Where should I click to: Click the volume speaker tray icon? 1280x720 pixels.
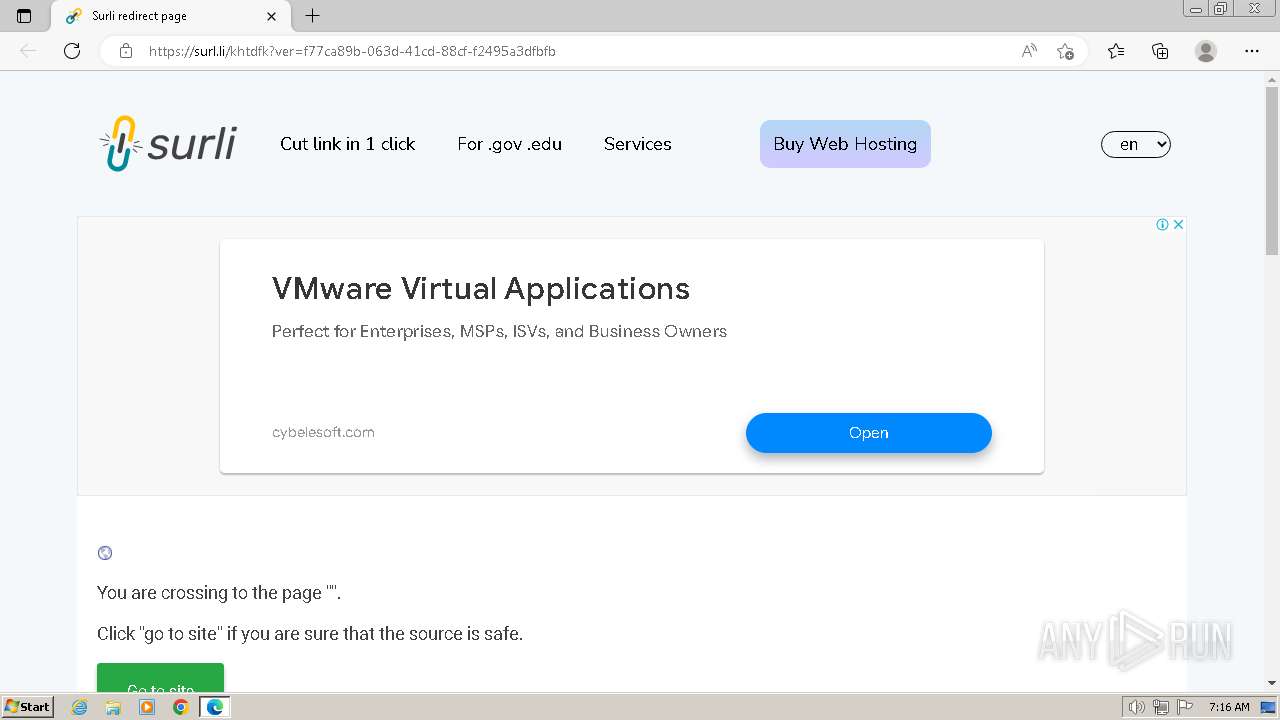(1137, 707)
